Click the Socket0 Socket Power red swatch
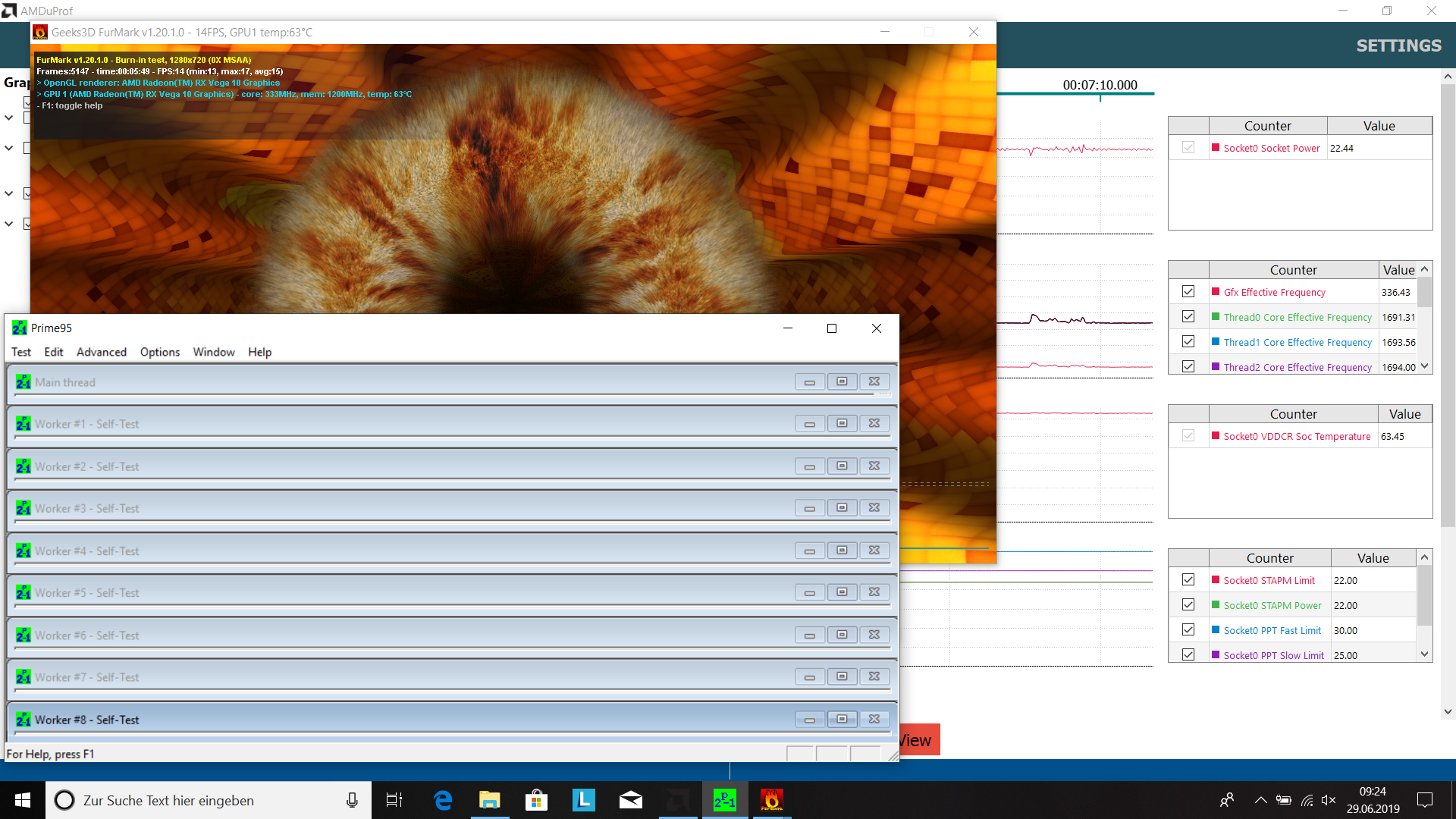The image size is (1456, 819). click(x=1216, y=148)
